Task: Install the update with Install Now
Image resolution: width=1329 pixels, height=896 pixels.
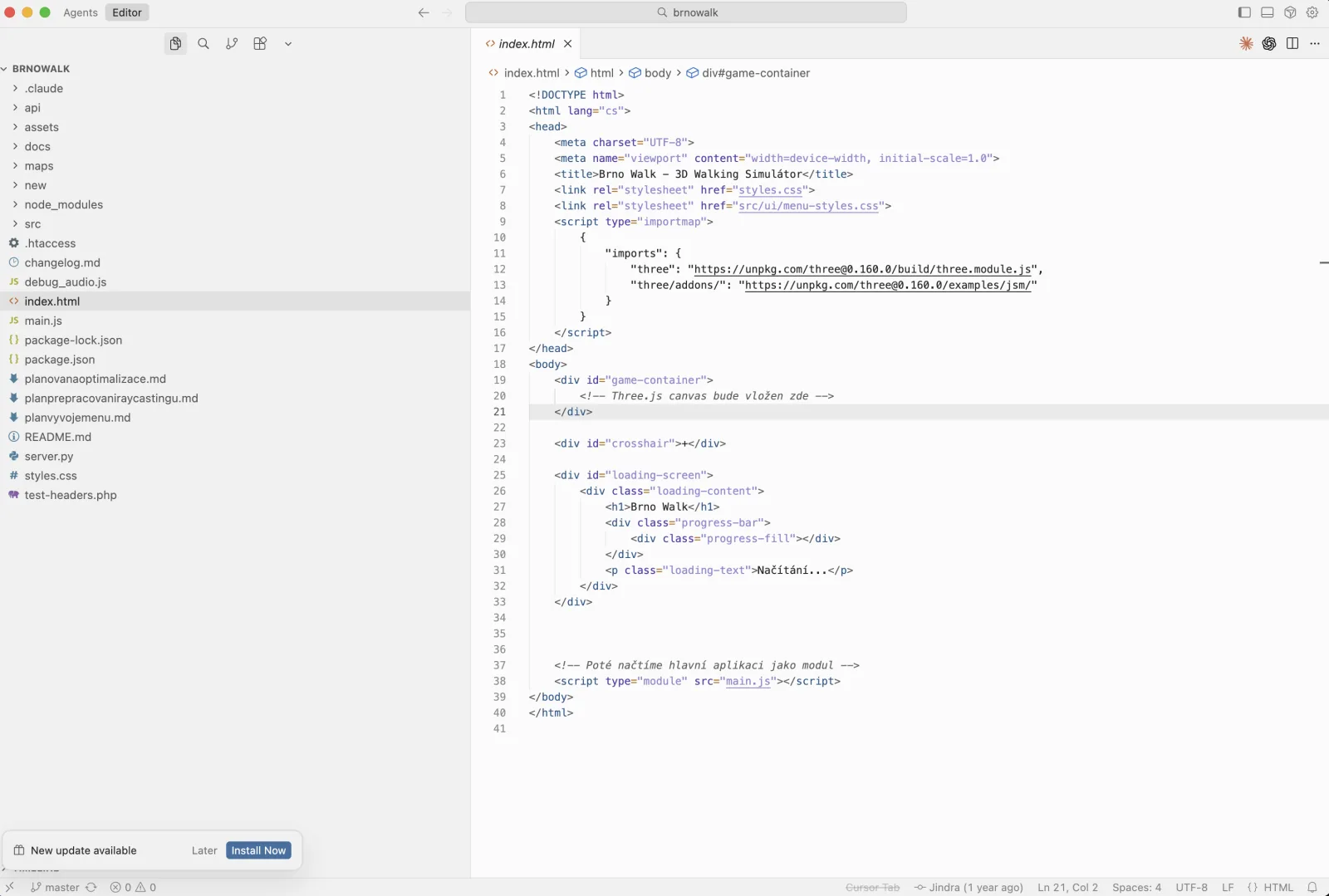Action: click(x=258, y=851)
